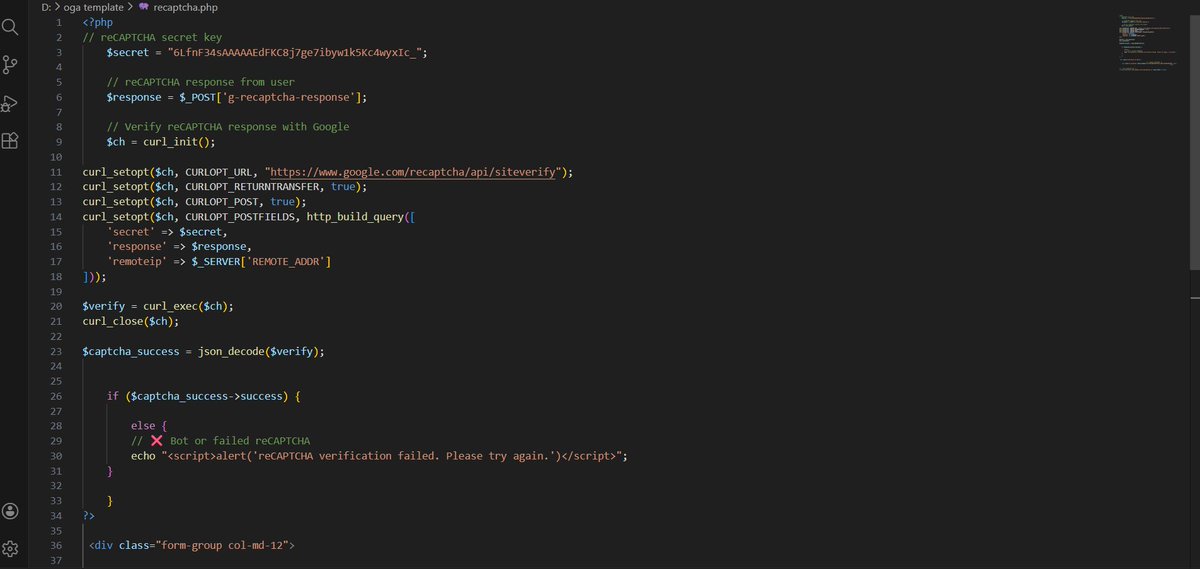
Task: Click the 'json_decode' function call
Action: [x=232, y=352]
